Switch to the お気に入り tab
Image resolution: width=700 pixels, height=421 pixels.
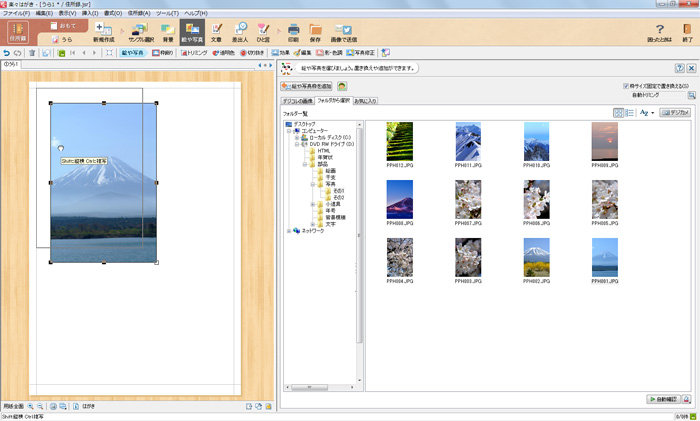tap(365, 101)
